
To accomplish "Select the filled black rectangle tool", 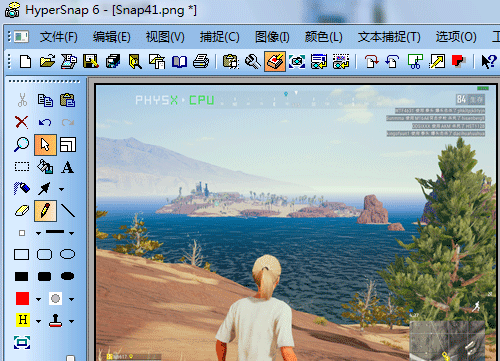I will [x=22, y=276].
